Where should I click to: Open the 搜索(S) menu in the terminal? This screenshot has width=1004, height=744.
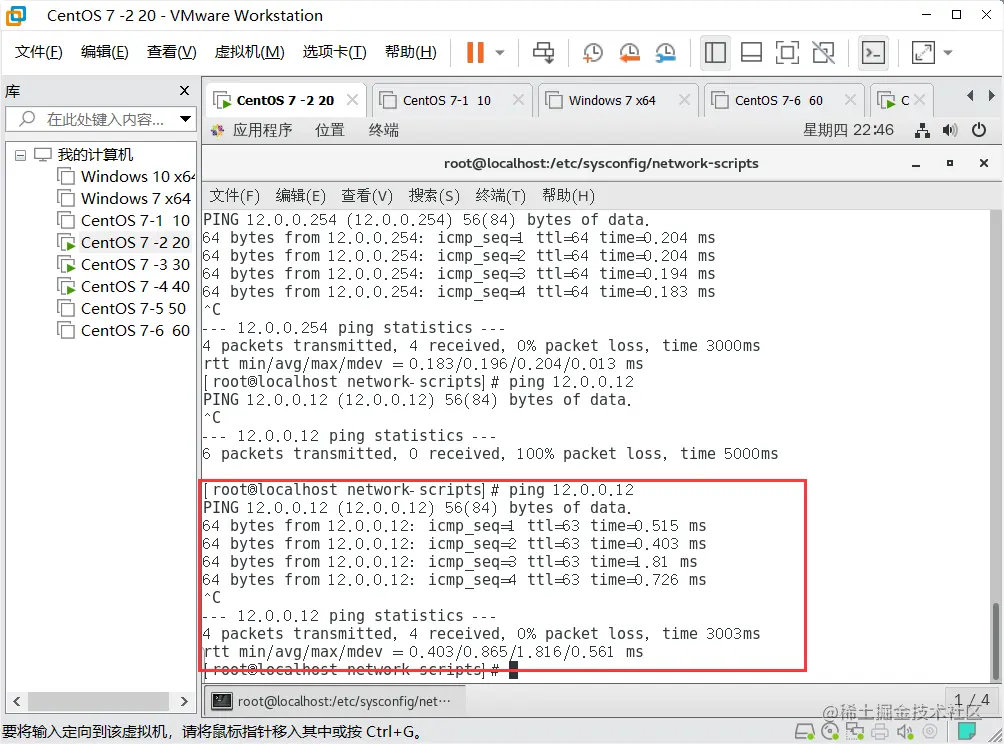tap(433, 196)
